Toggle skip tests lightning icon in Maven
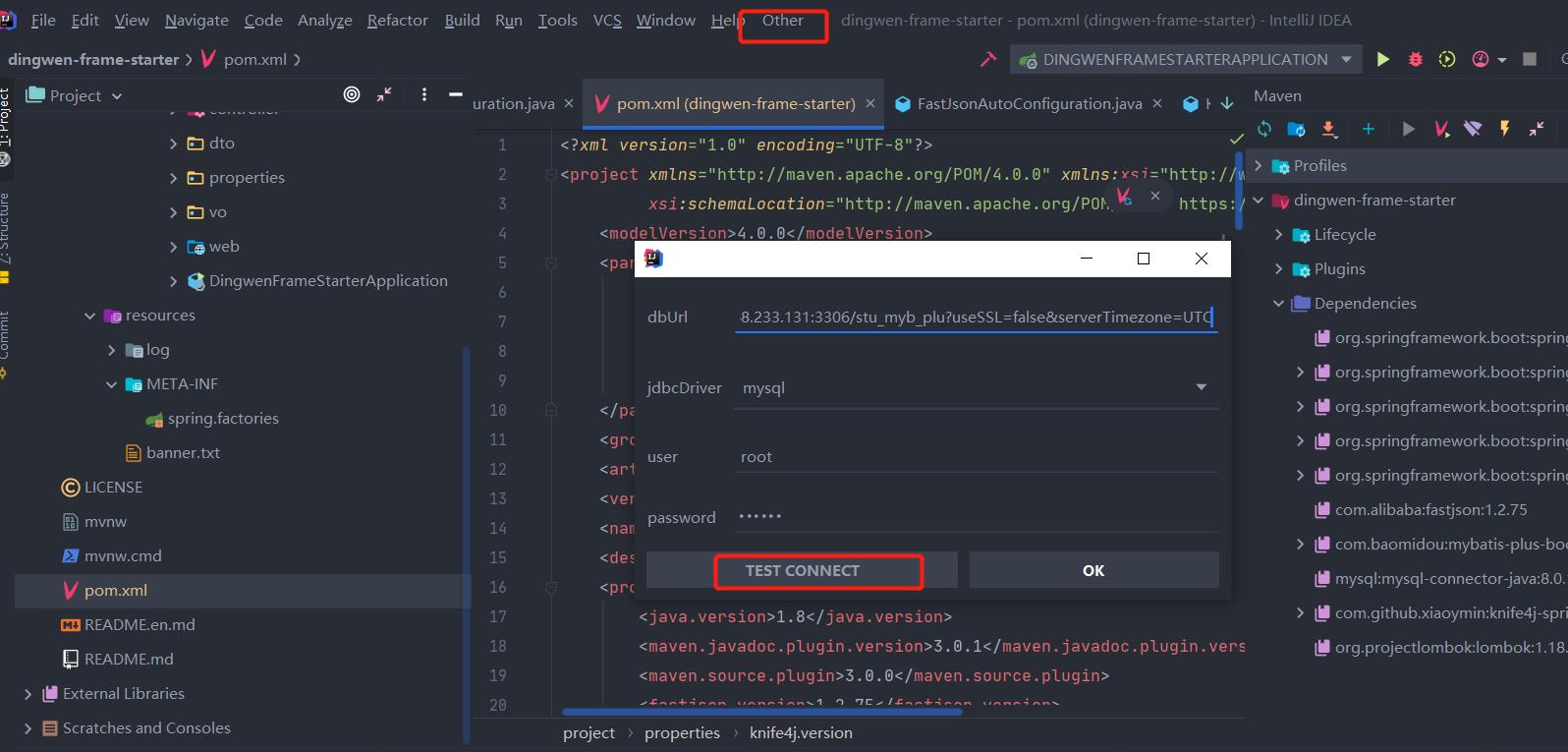1568x752 pixels. click(1504, 129)
